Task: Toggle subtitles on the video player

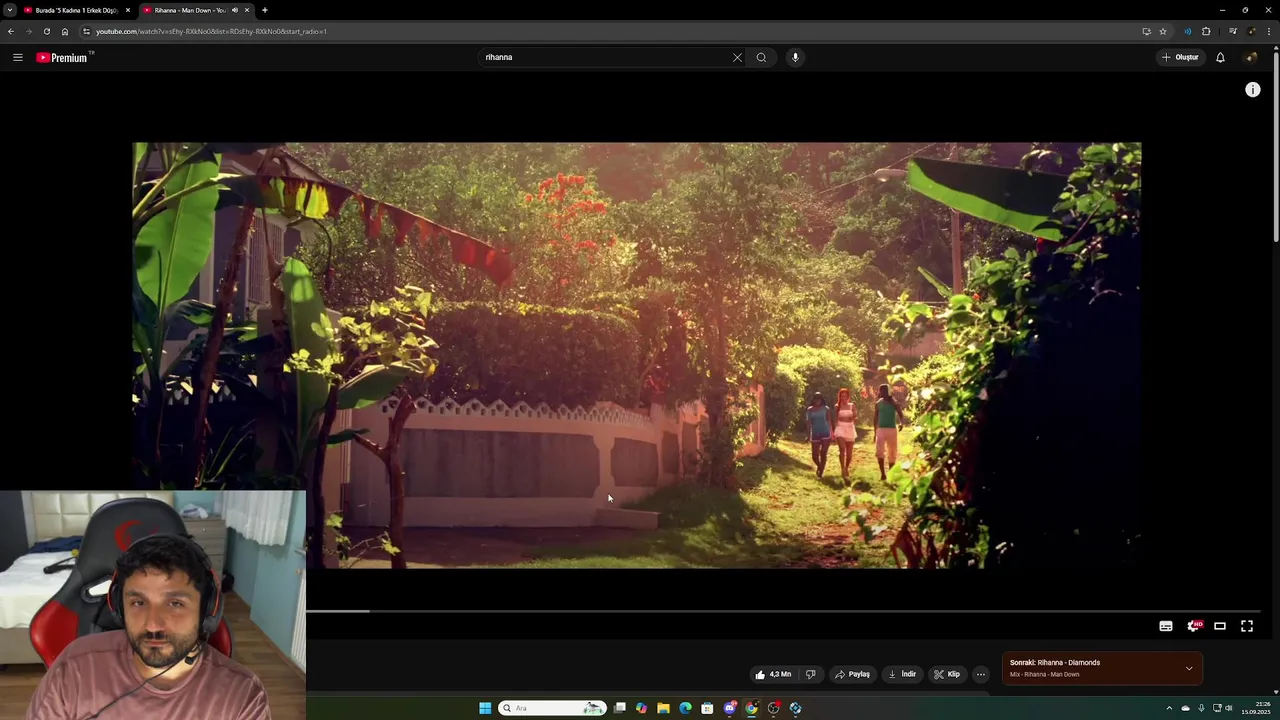Action: [1166, 626]
